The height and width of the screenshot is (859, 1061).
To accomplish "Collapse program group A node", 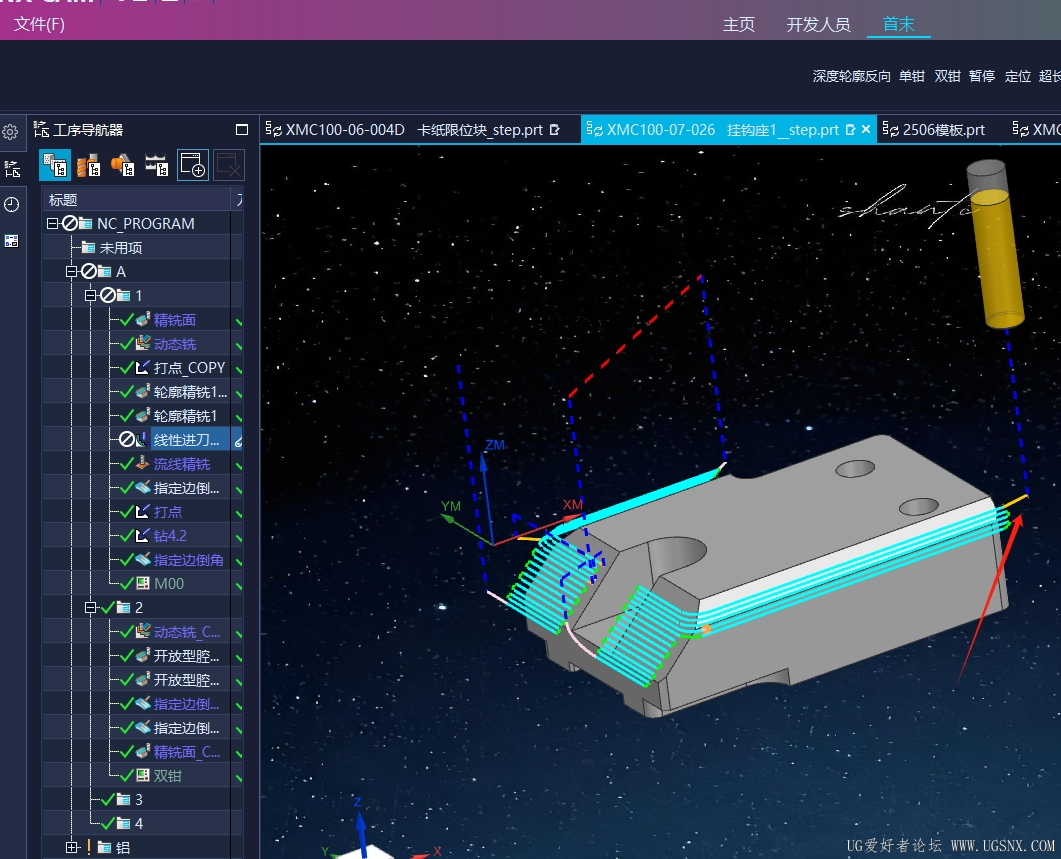I will [71, 271].
